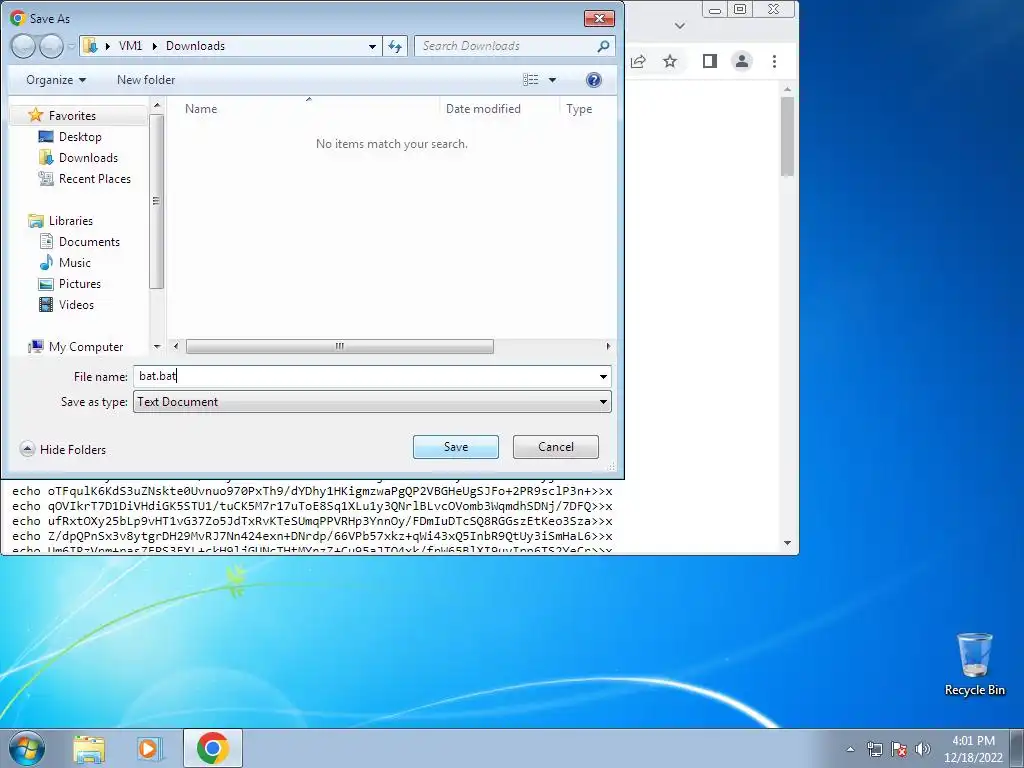Open the Help question mark icon
This screenshot has height=768, width=1024.
pos(593,80)
